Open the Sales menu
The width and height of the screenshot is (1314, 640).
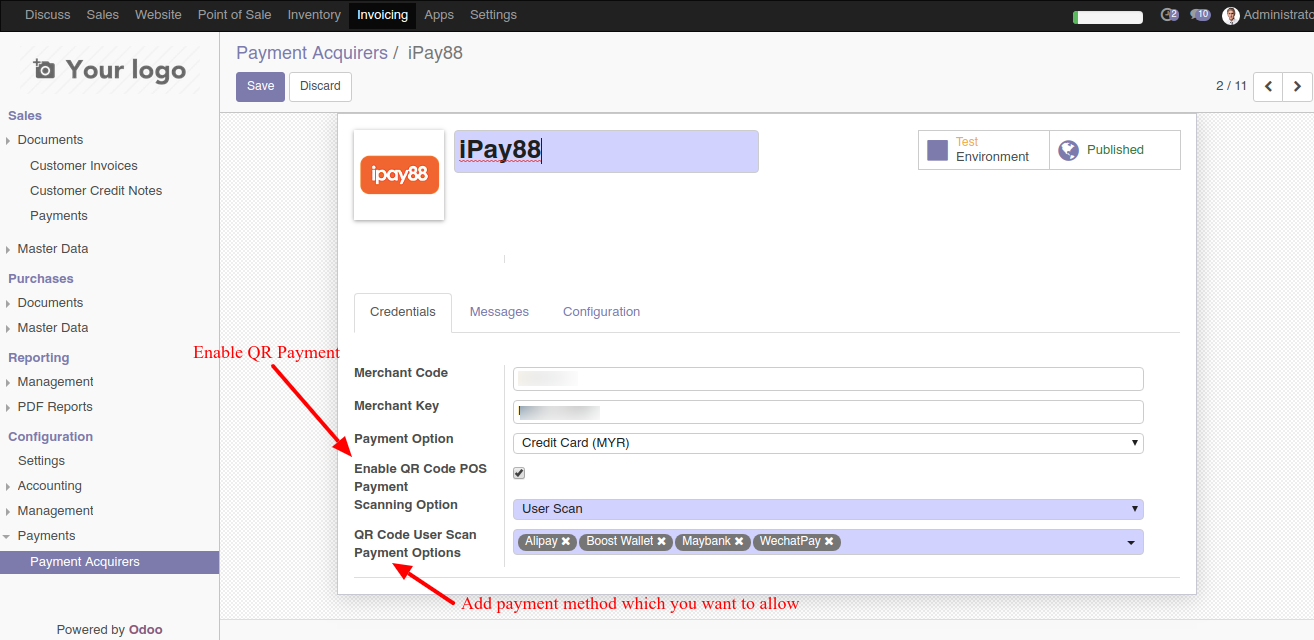(103, 15)
